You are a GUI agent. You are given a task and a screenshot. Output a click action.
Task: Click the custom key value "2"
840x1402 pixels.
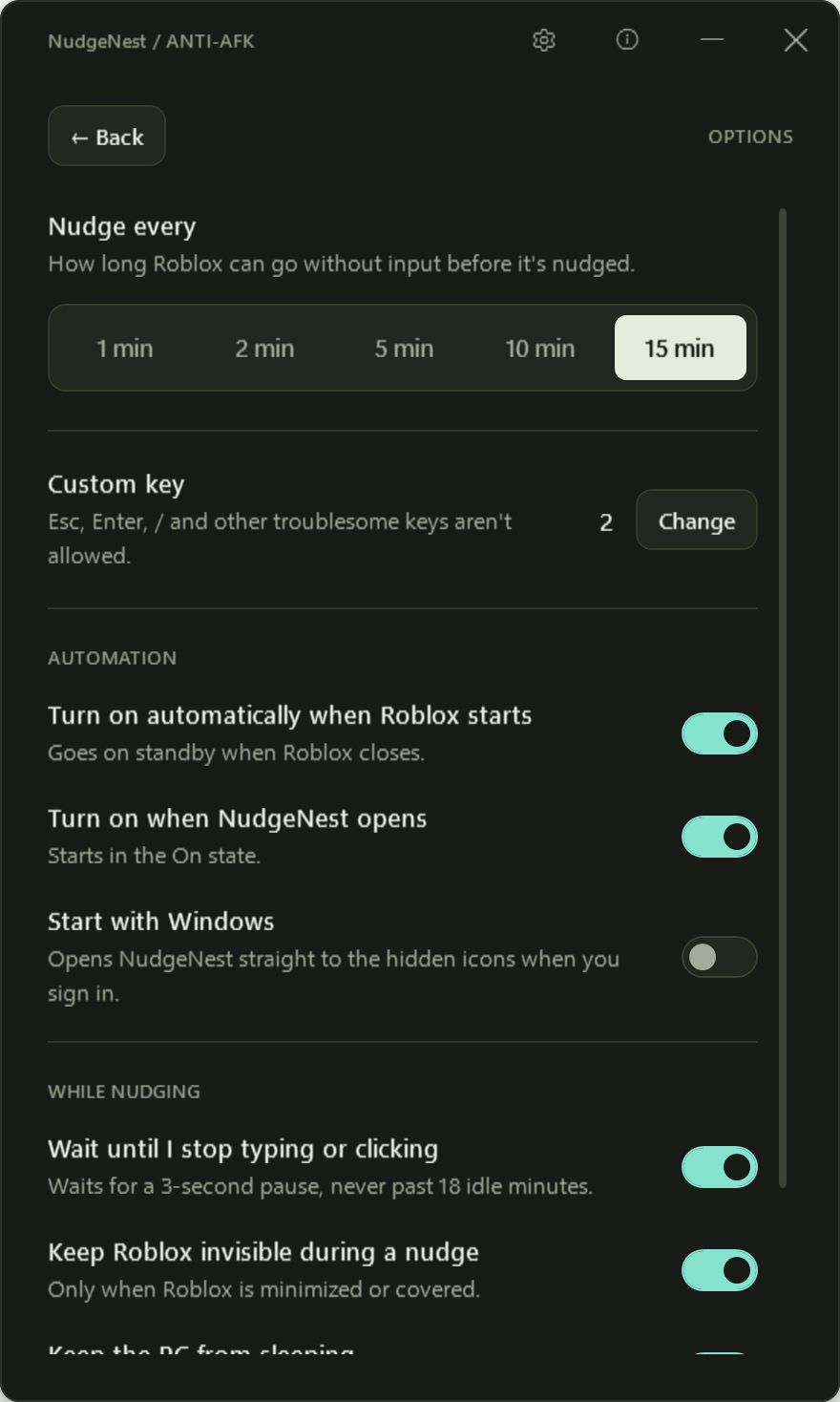(606, 521)
